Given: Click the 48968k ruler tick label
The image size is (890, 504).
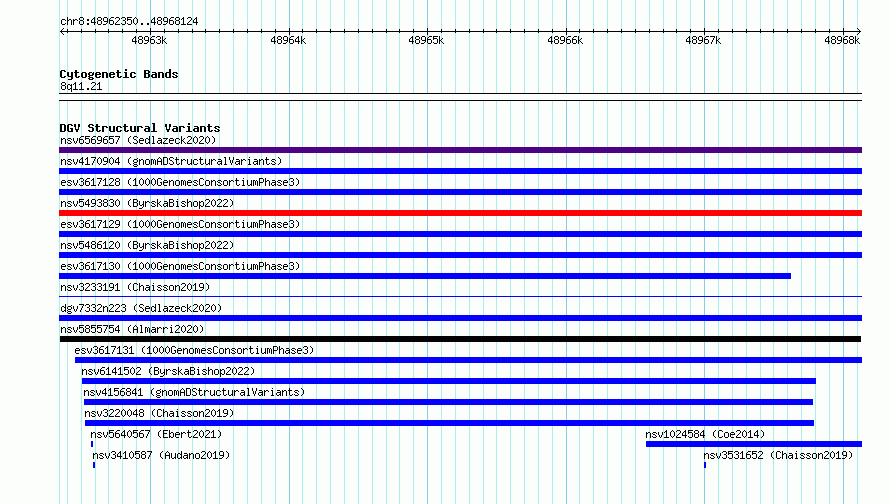Looking at the screenshot, I should tap(842, 40).
